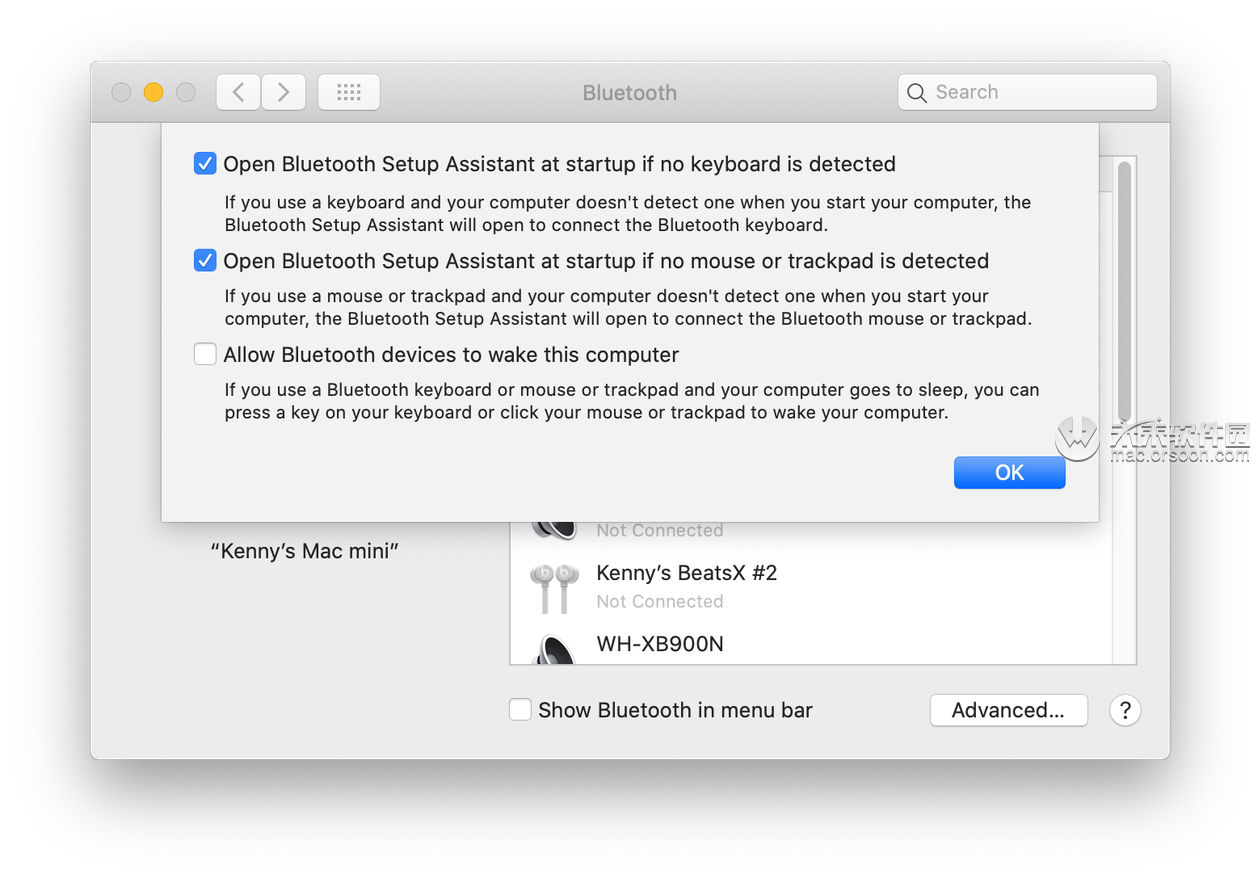The height and width of the screenshot is (879, 1260).
Task: Confirm the dialog with OK
Action: [1009, 473]
